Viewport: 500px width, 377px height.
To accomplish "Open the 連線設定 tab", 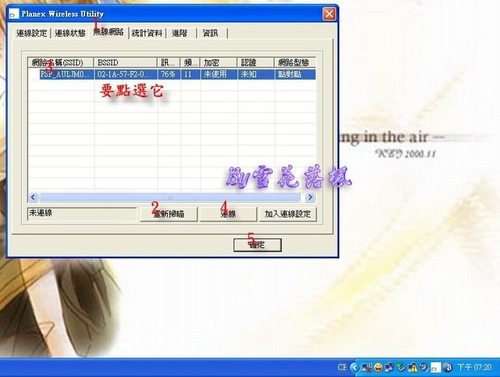I will 32,33.
